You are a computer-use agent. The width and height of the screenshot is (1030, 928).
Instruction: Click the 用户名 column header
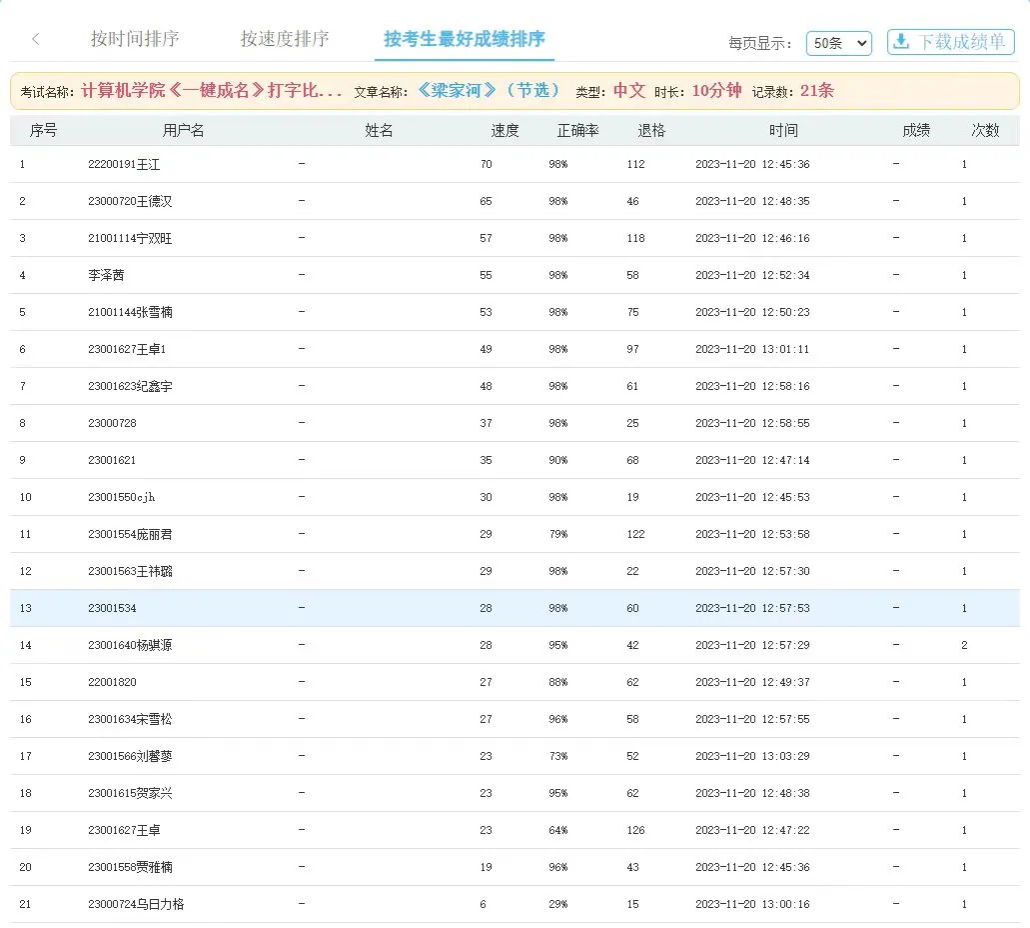[x=183, y=131]
